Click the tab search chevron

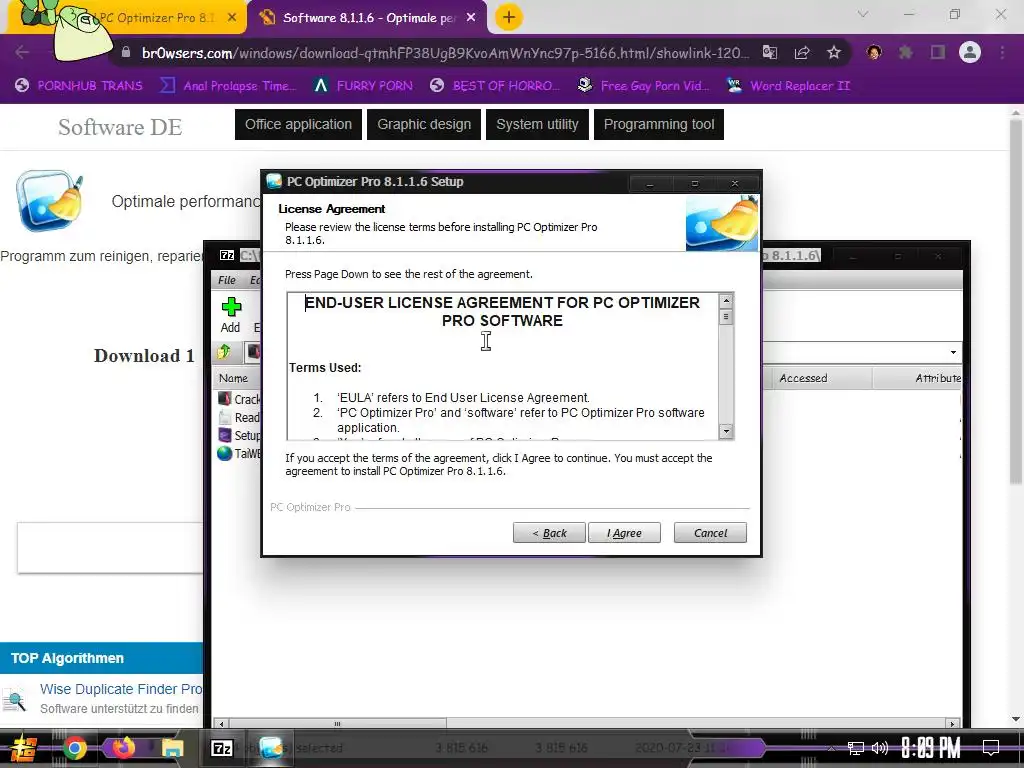point(863,14)
